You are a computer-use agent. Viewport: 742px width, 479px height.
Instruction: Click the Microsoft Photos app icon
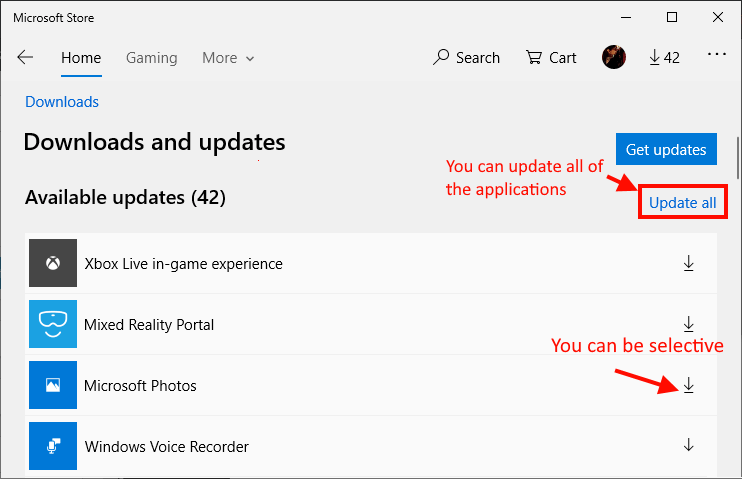tap(53, 385)
